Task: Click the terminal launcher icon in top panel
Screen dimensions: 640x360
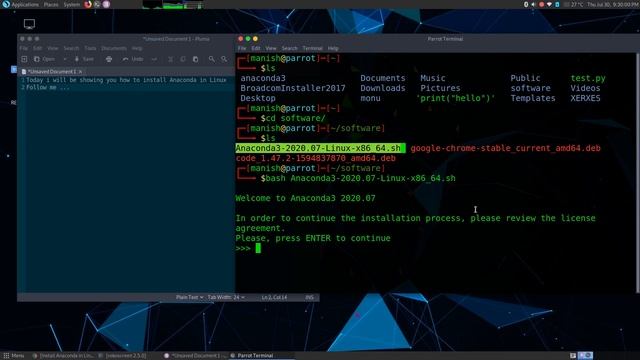Action: (97, 4)
